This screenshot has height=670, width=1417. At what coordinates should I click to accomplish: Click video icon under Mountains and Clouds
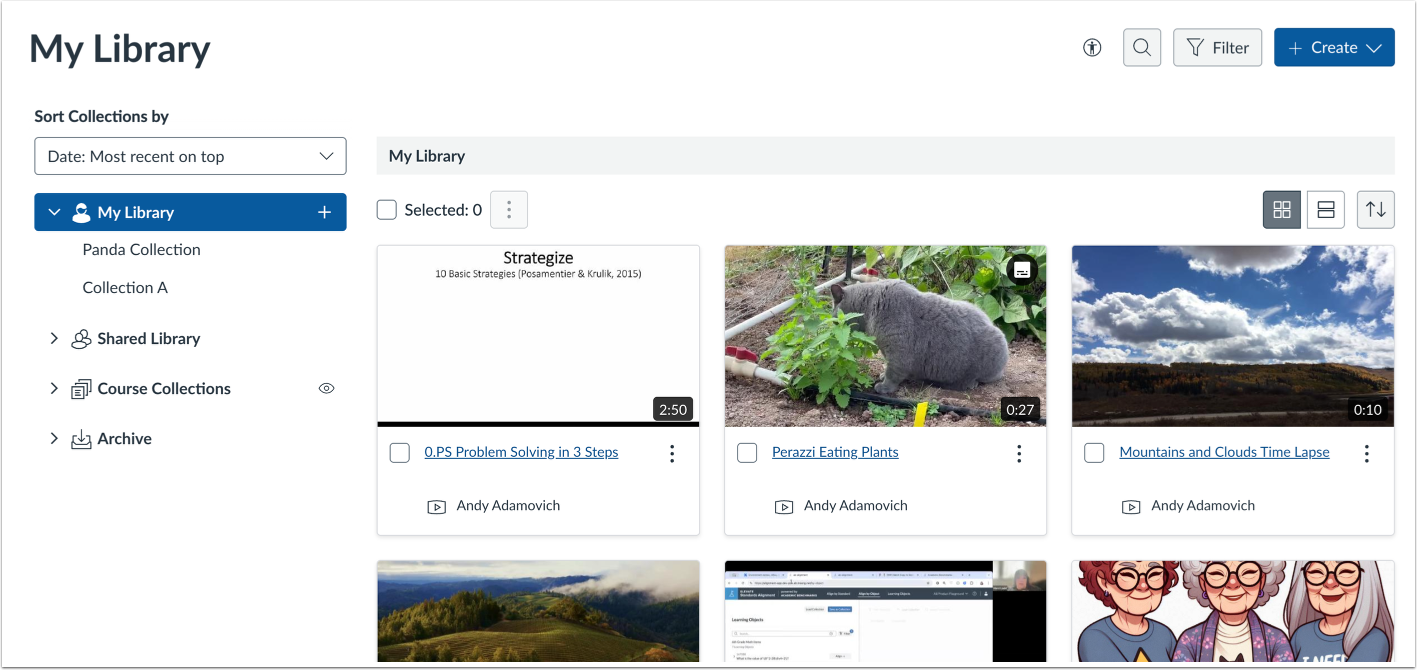point(1131,507)
